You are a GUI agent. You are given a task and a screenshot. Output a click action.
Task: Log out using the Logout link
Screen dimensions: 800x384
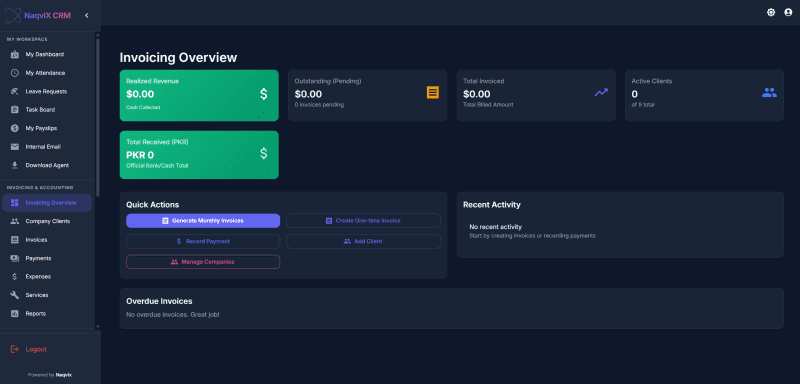coord(36,349)
